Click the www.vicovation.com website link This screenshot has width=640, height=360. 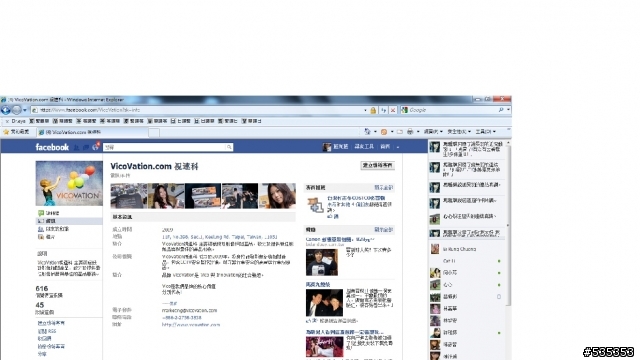[x=191, y=325]
